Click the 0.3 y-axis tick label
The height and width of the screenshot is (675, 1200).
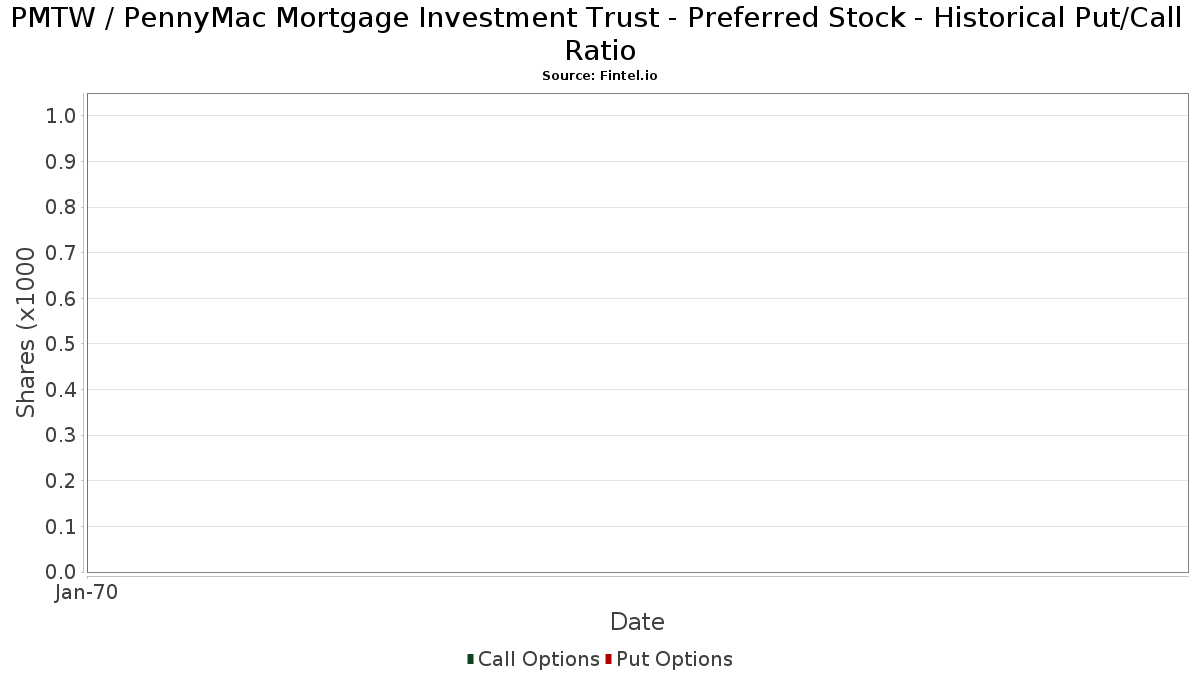tap(61, 436)
